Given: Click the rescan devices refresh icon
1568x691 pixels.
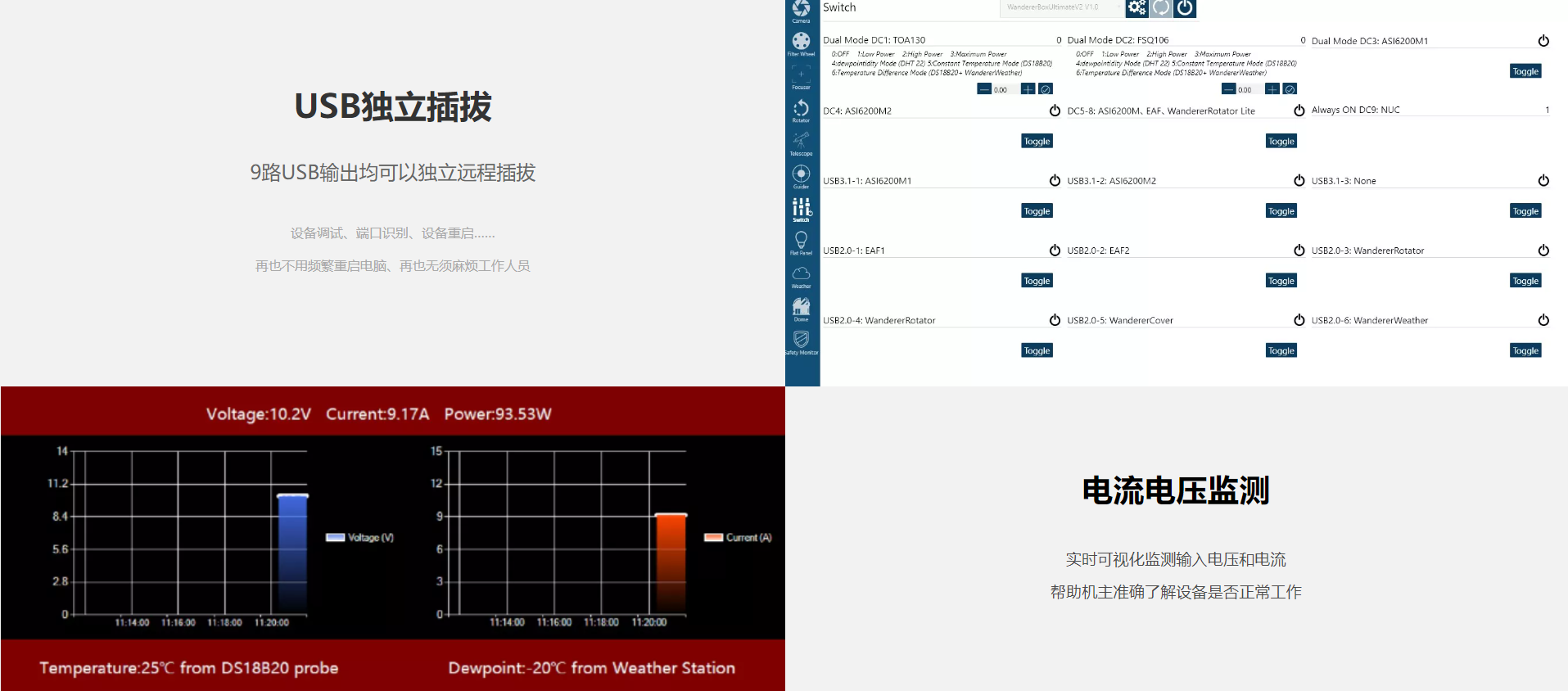Looking at the screenshot, I should 1161,8.
